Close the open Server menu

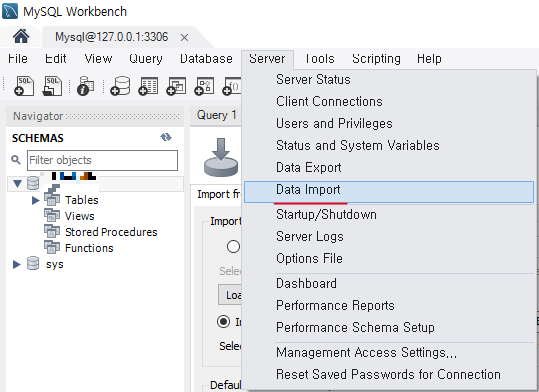point(267,59)
